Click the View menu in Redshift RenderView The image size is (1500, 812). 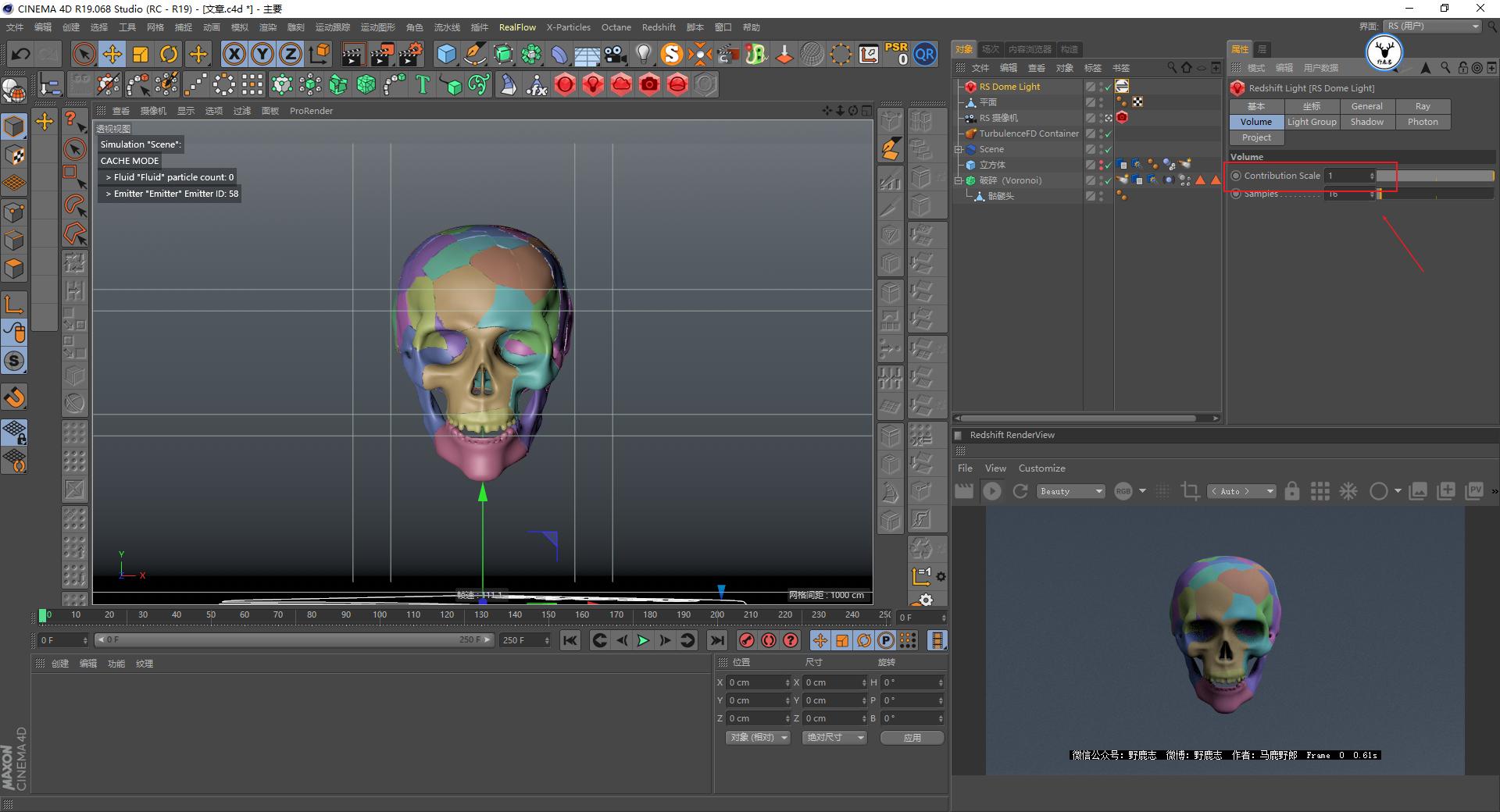point(995,468)
